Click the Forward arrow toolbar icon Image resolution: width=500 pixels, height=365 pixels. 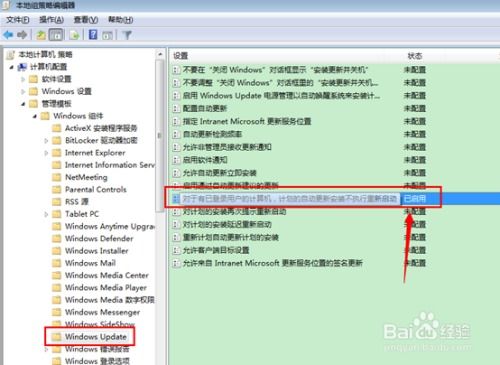[x=22, y=35]
